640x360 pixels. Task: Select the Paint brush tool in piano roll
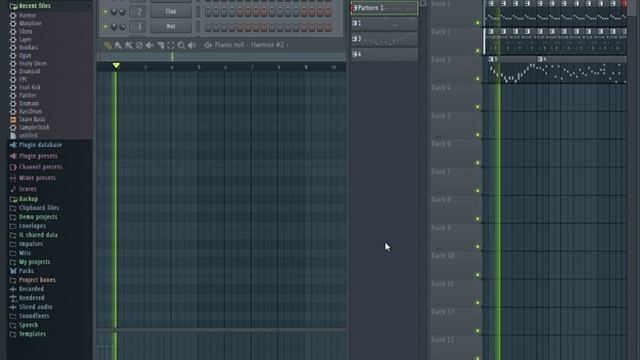point(118,45)
